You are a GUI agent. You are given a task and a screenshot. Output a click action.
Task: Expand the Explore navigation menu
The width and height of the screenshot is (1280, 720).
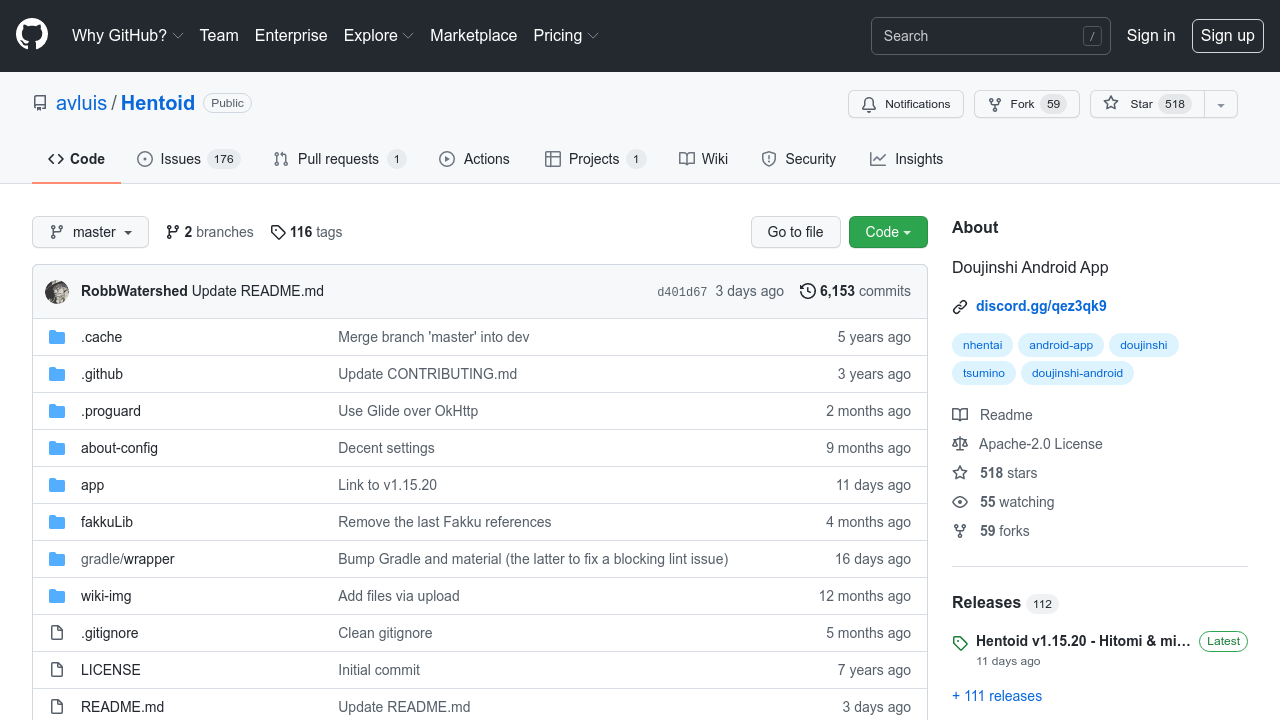pos(379,35)
